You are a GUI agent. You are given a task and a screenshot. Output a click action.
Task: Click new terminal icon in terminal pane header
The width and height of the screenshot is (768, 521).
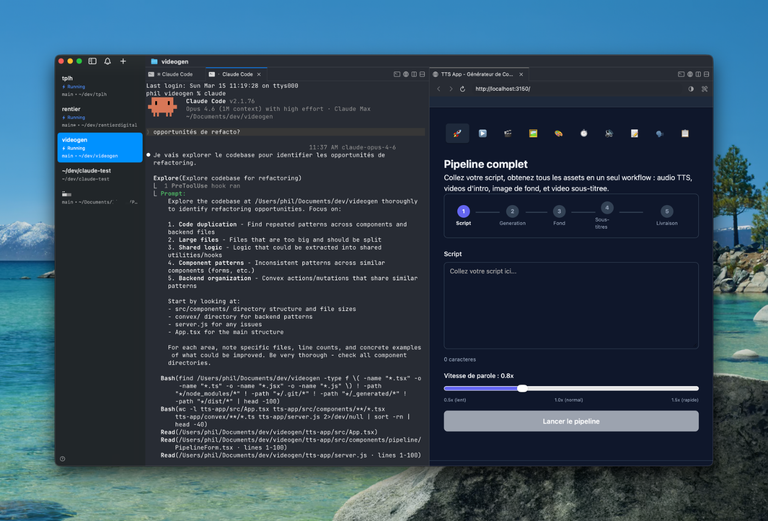pos(397,74)
